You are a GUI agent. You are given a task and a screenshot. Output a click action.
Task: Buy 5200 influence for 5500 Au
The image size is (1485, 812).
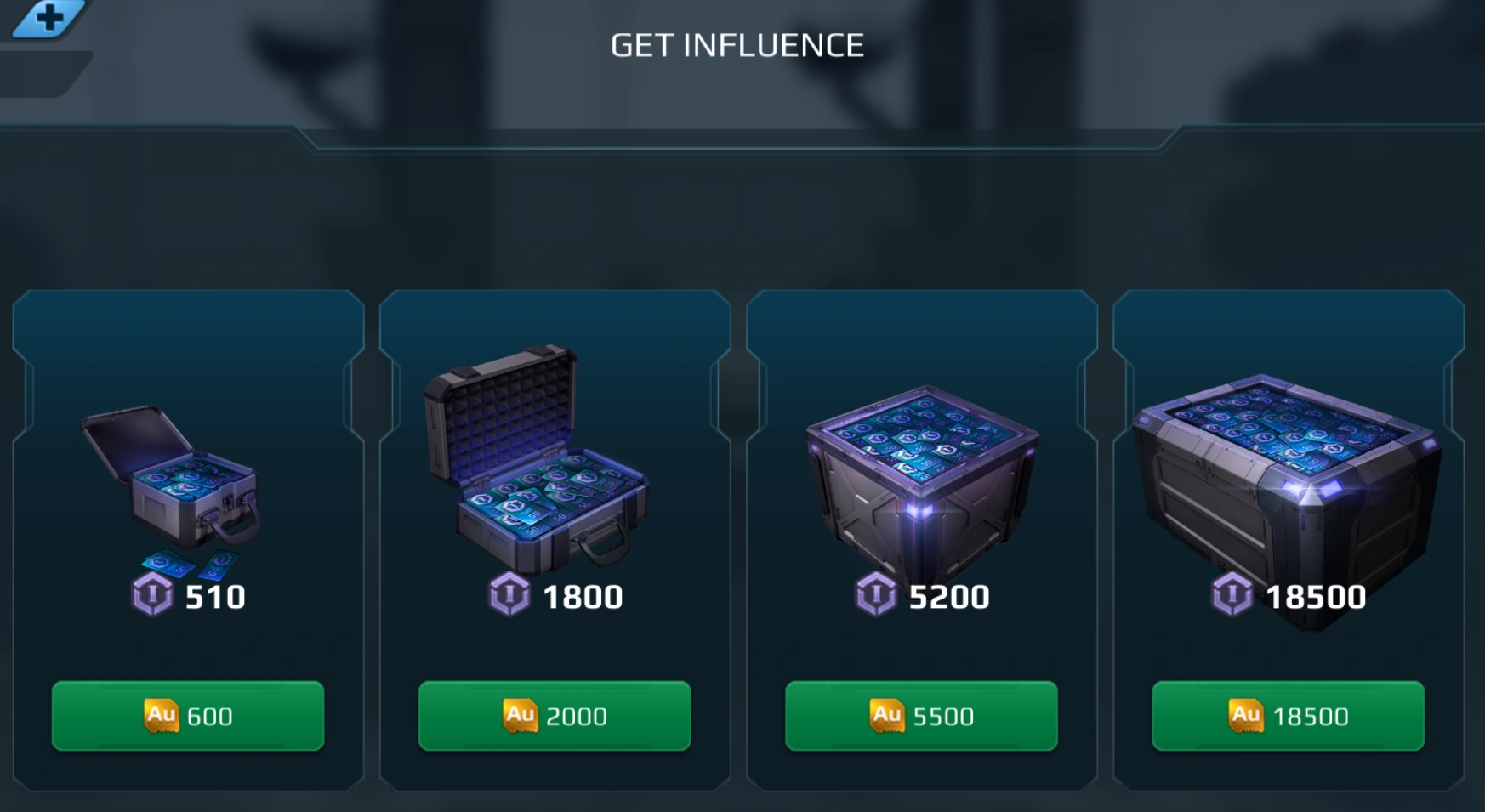coord(921,716)
